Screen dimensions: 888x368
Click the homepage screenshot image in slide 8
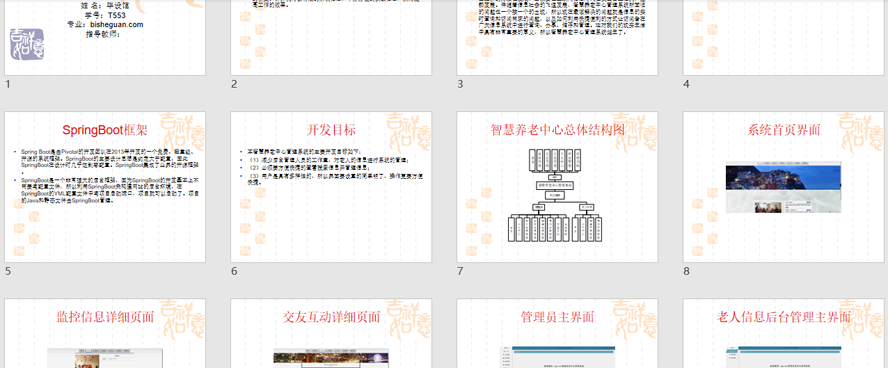[x=783, y=187]
